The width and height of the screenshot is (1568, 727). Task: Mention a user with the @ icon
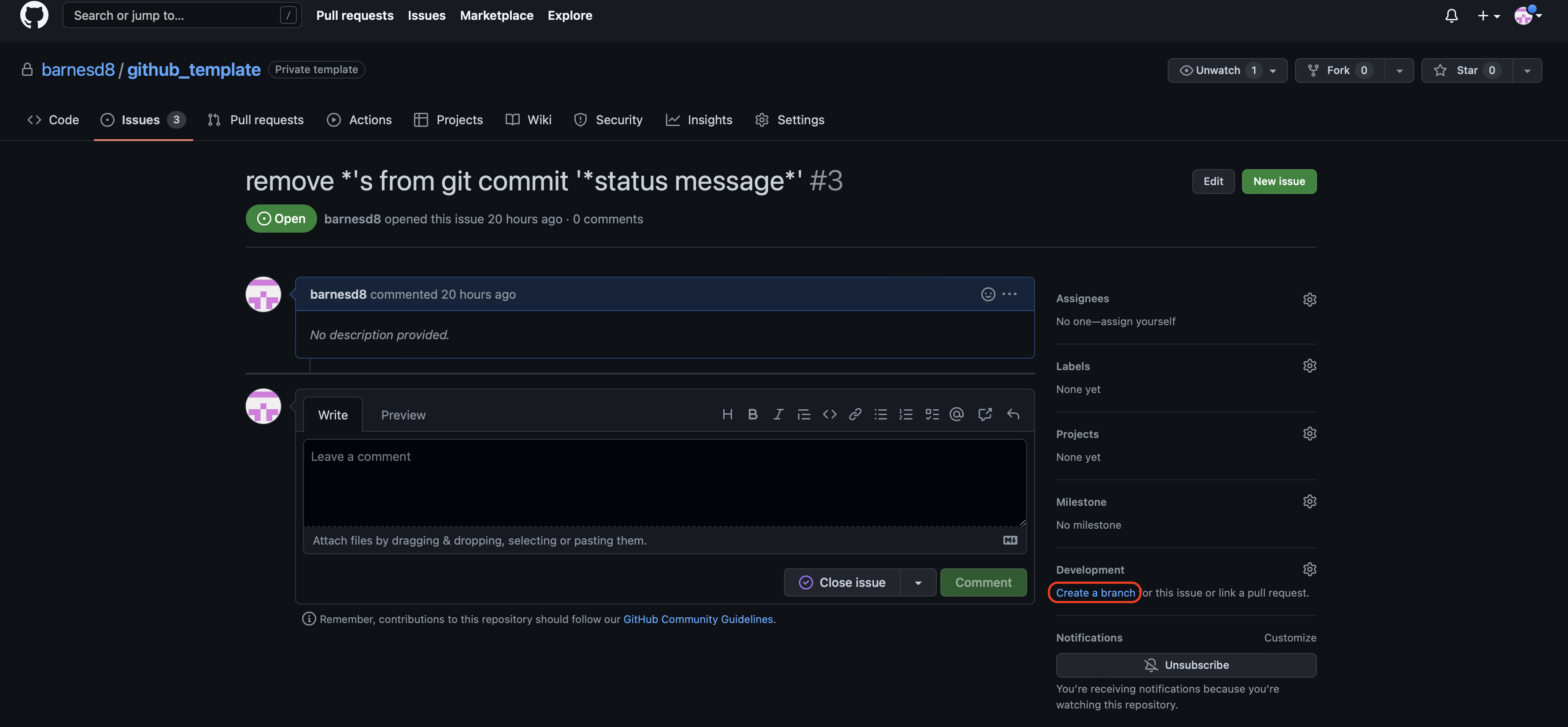[x=956, y=415]
